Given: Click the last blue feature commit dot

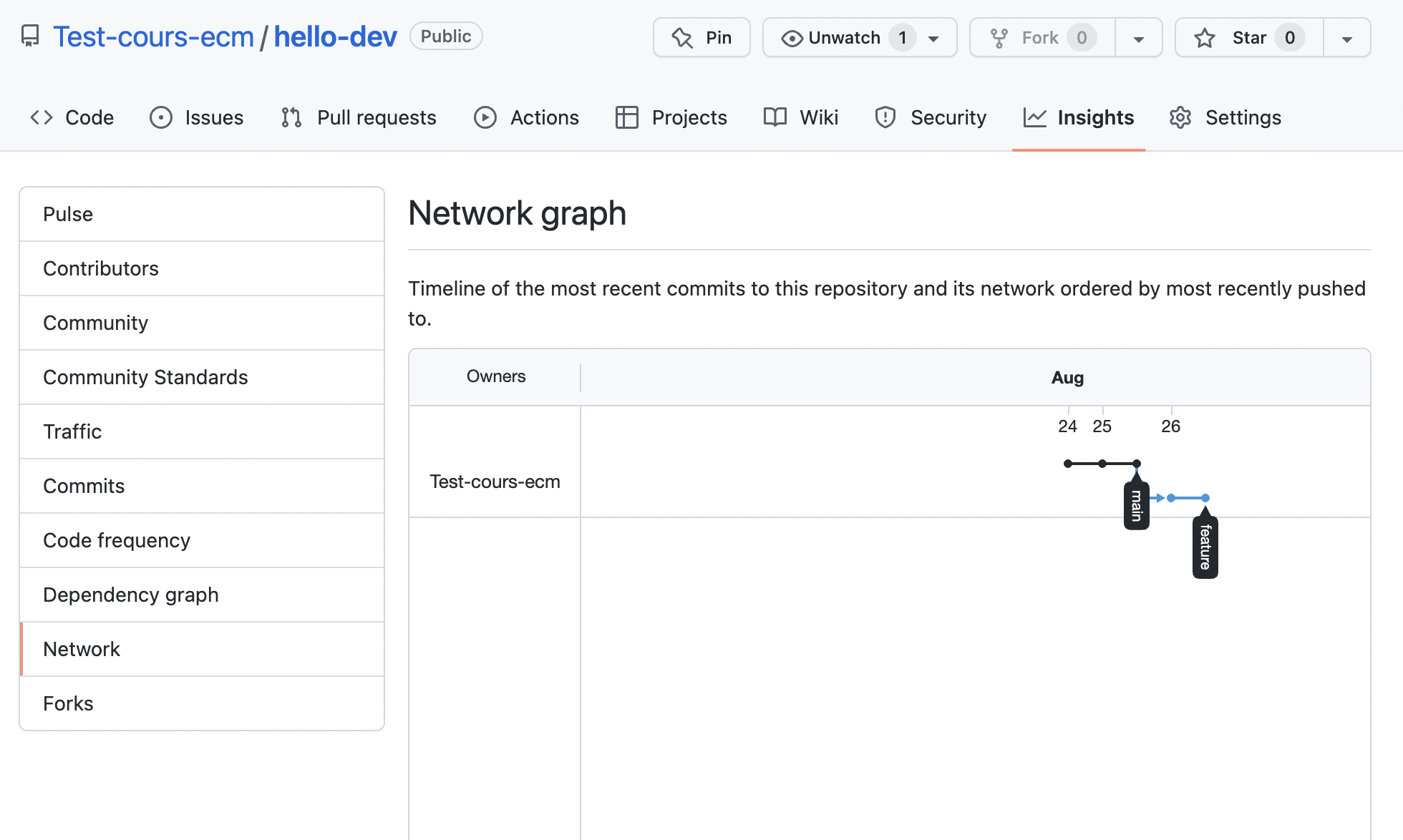Looking at the screenshot, I should pyautogui.click(x=1205, y=498).
